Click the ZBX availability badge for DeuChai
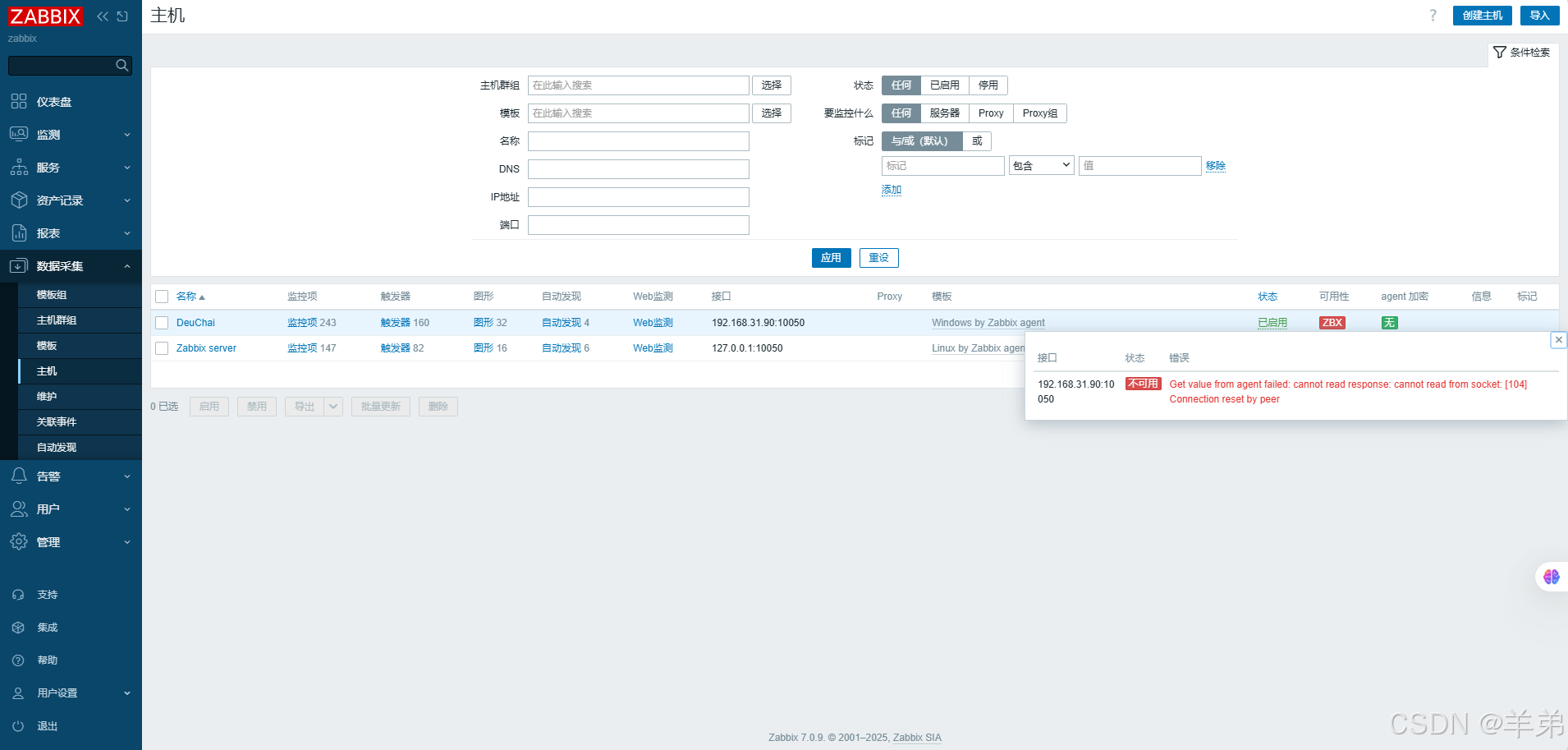 (x=1331, y=322)
